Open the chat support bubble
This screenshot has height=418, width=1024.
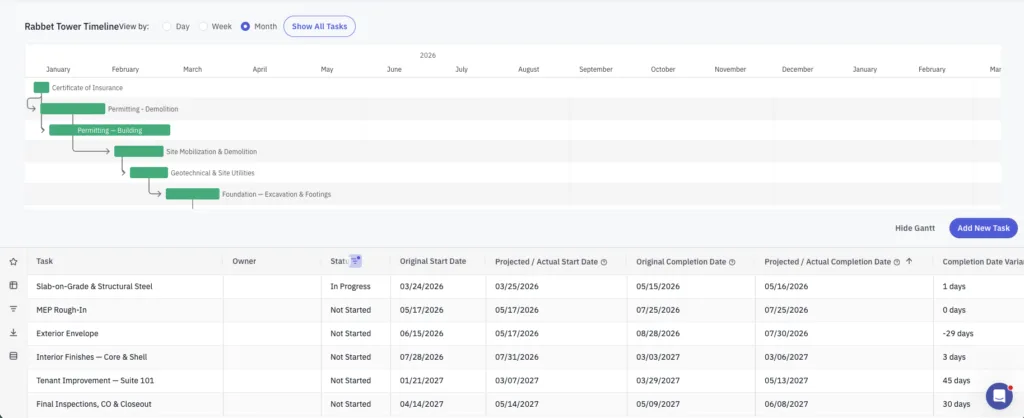pos(999,396)
